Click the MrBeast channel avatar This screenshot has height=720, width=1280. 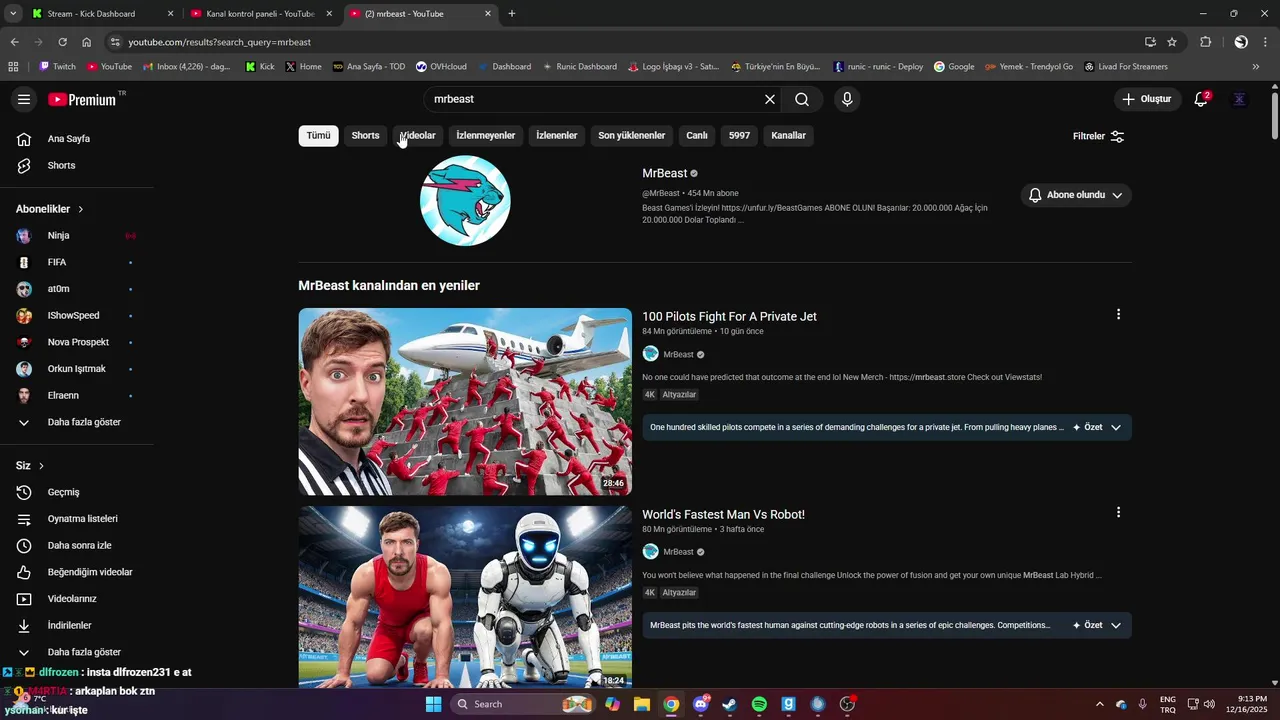pos(465,200)
